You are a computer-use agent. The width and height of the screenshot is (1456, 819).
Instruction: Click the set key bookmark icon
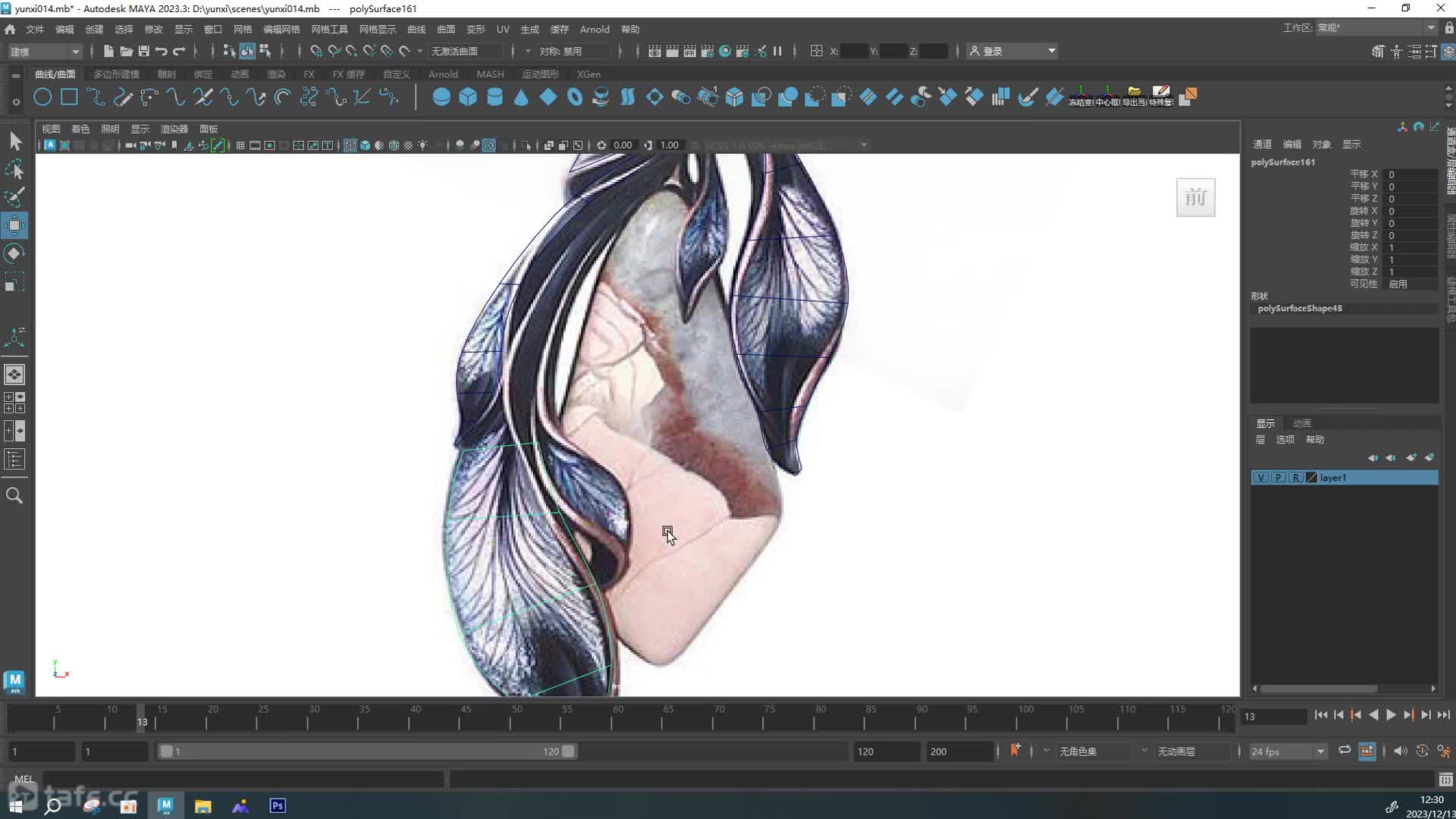coord(1015,751)
